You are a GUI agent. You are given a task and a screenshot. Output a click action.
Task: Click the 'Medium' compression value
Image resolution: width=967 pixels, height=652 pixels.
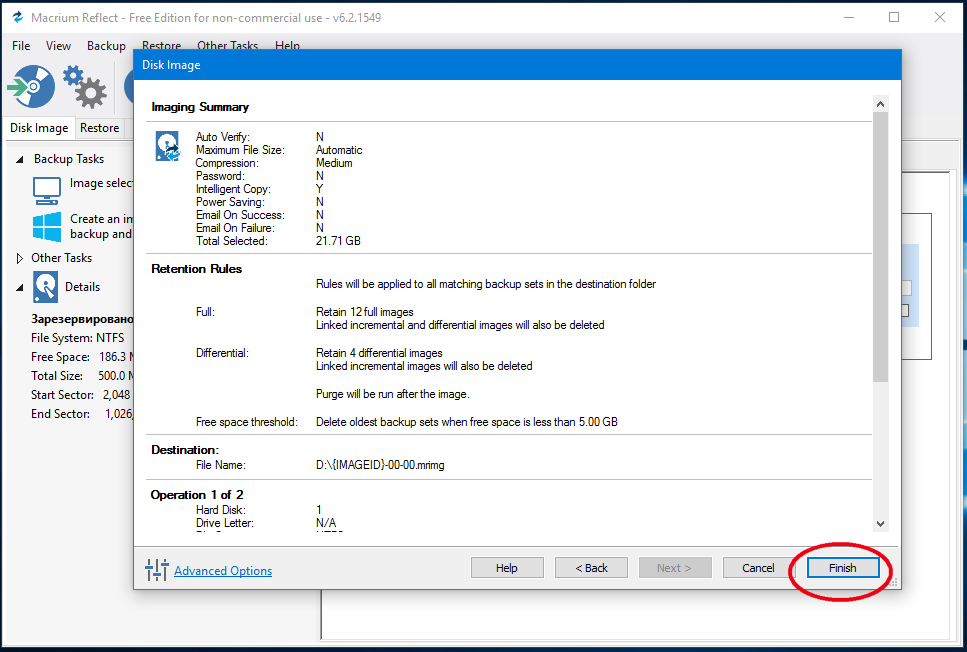click(334, 163)
